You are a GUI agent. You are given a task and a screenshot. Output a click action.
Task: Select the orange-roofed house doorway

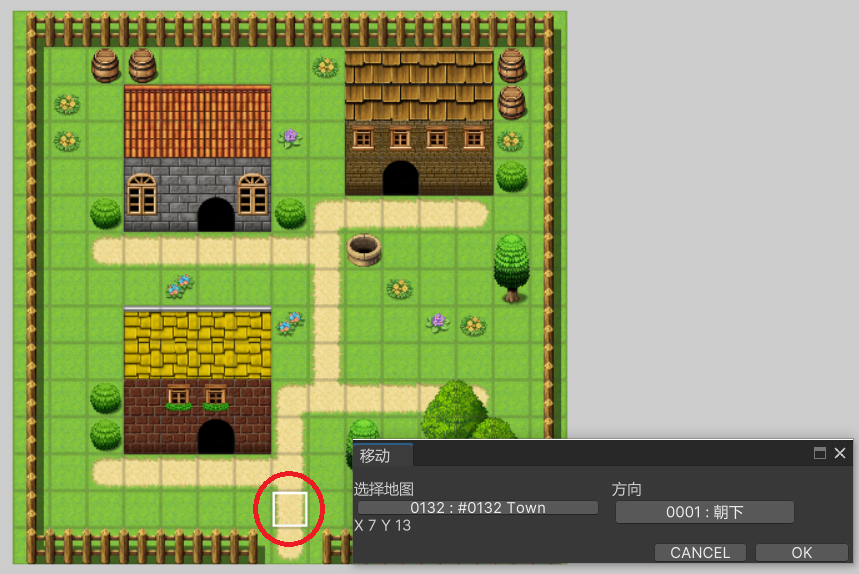pos(216,214)
